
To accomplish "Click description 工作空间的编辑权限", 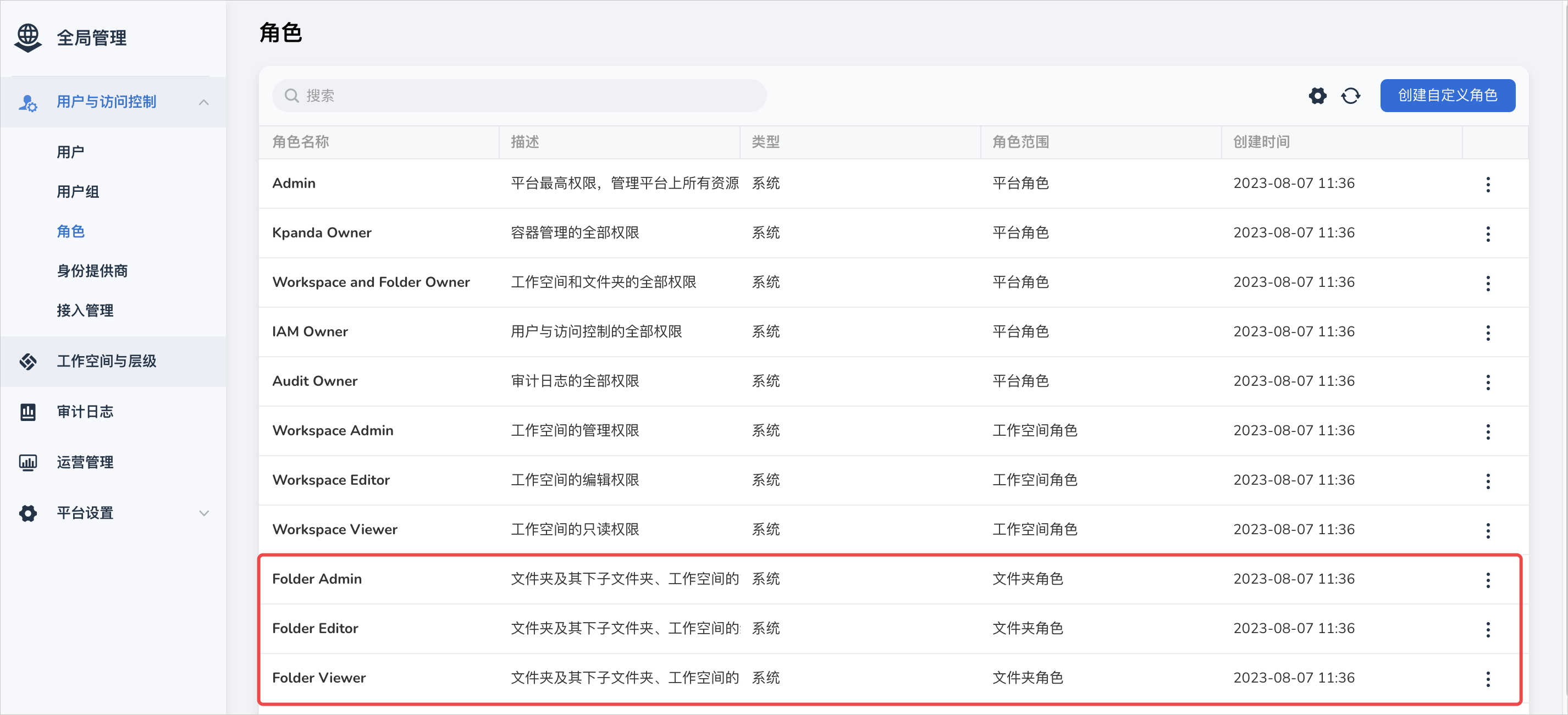I will (575, 480).
